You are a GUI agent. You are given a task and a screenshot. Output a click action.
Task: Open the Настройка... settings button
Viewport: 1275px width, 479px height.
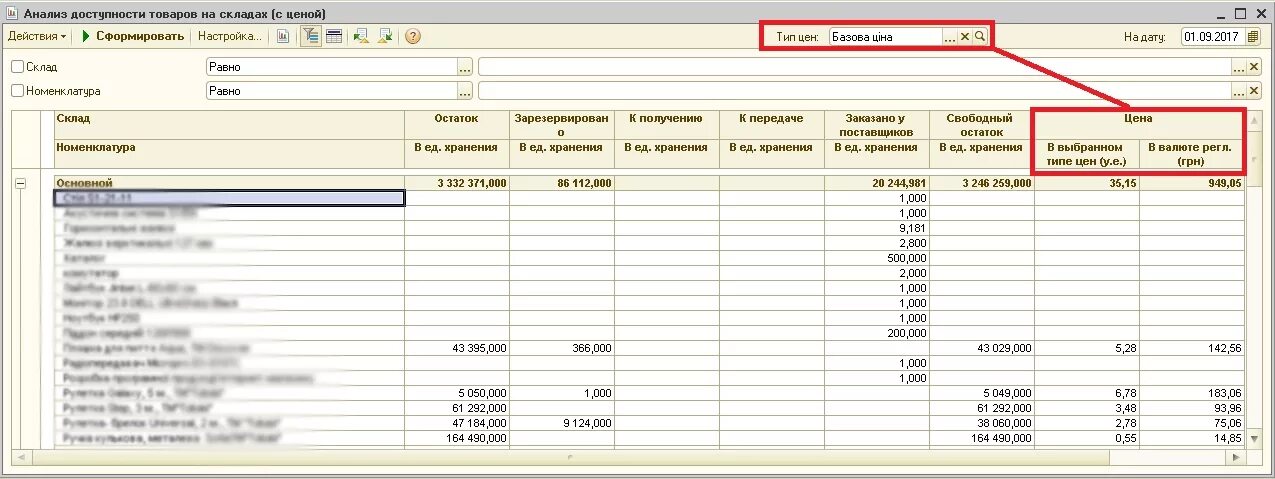(229, 36)
